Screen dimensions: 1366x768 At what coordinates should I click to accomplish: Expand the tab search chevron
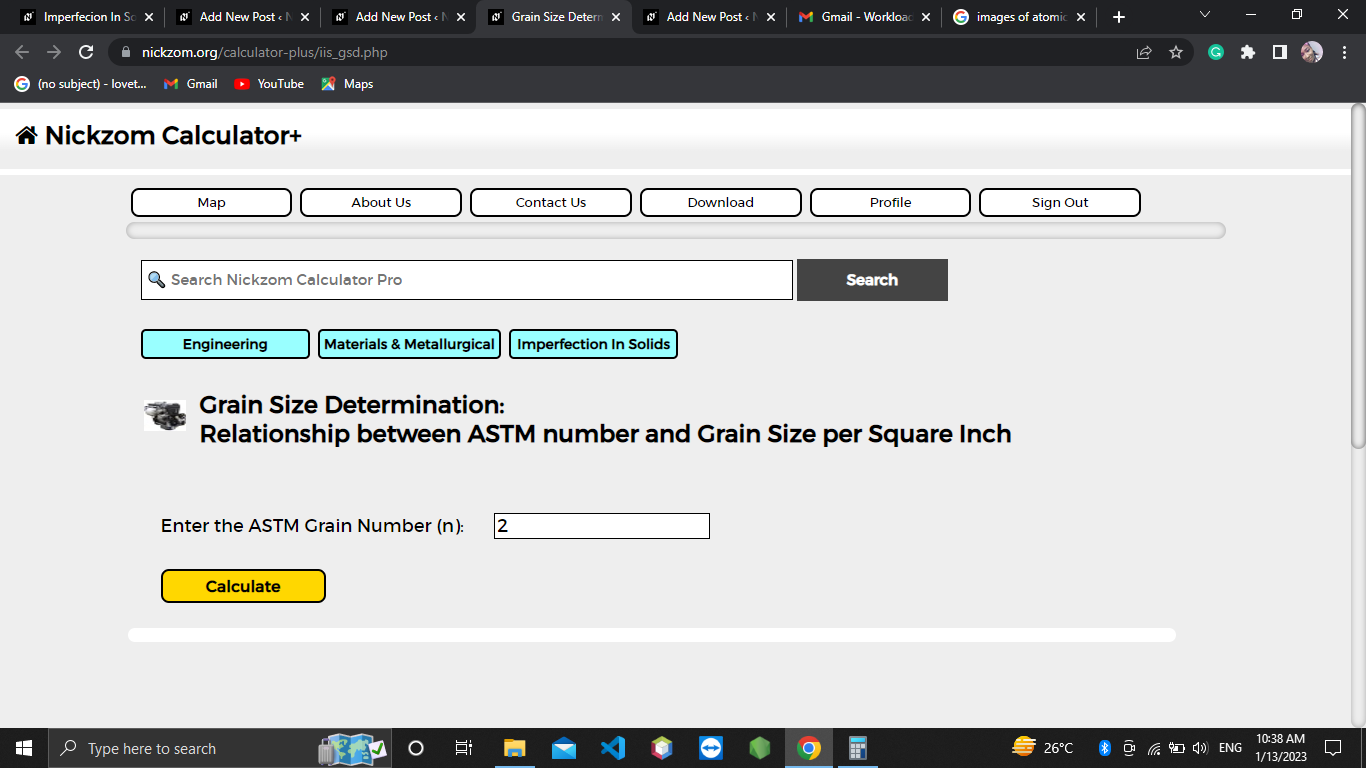pos(1204,15)
